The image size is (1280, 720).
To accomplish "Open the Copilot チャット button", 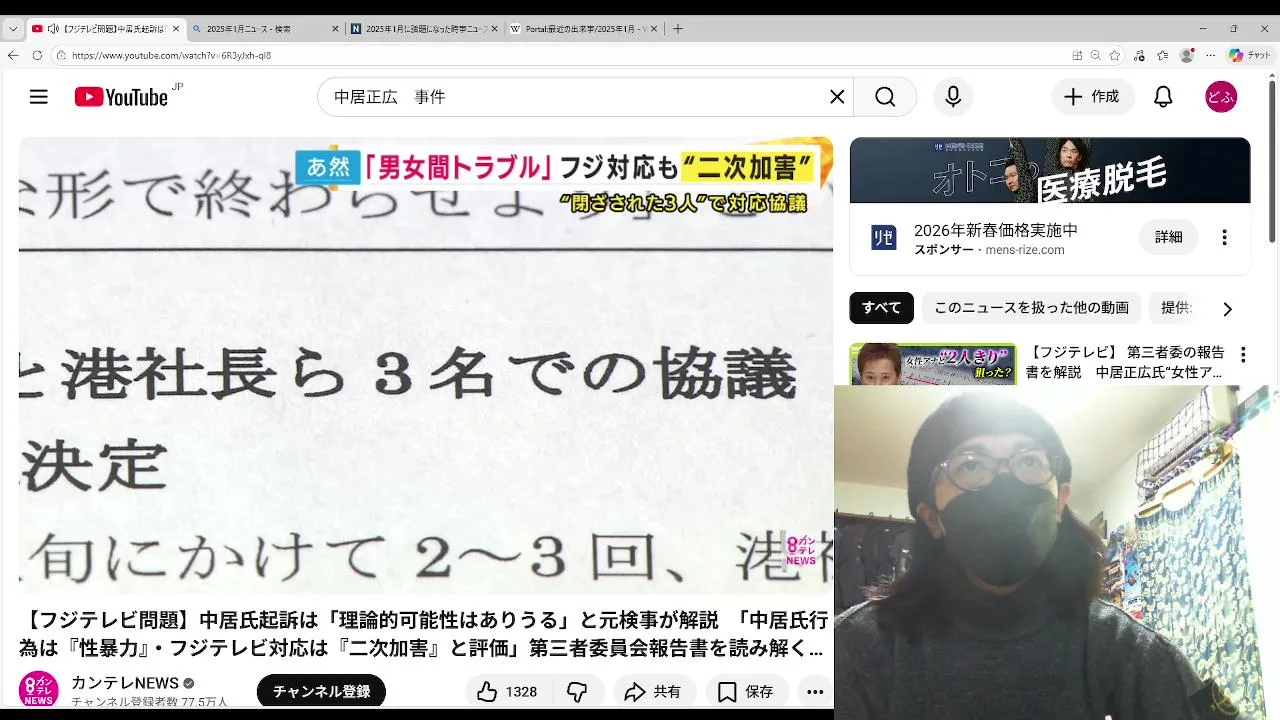I will tap(1250, 55).
